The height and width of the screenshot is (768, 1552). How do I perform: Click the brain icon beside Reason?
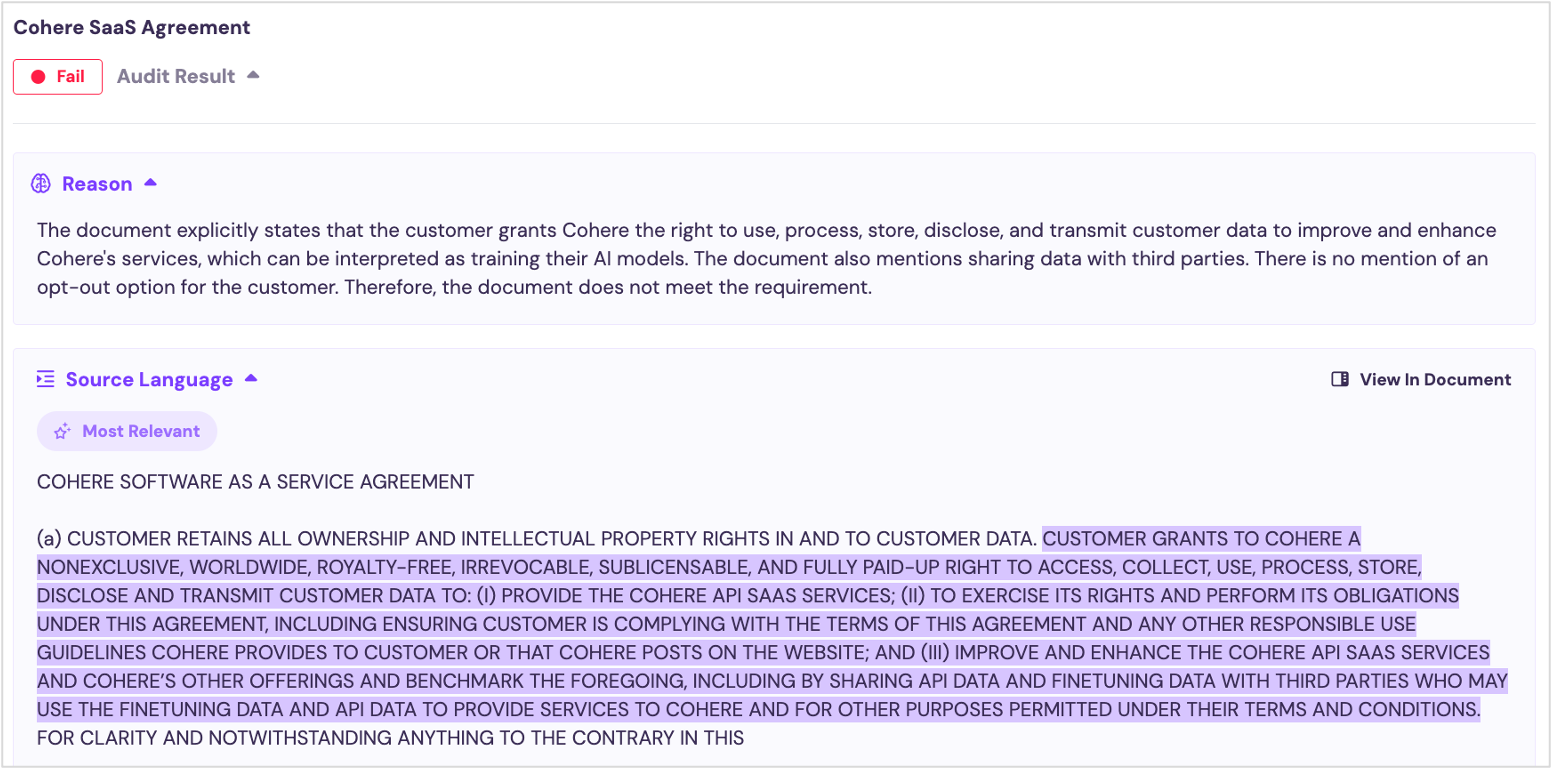click(x=41, y=184)
